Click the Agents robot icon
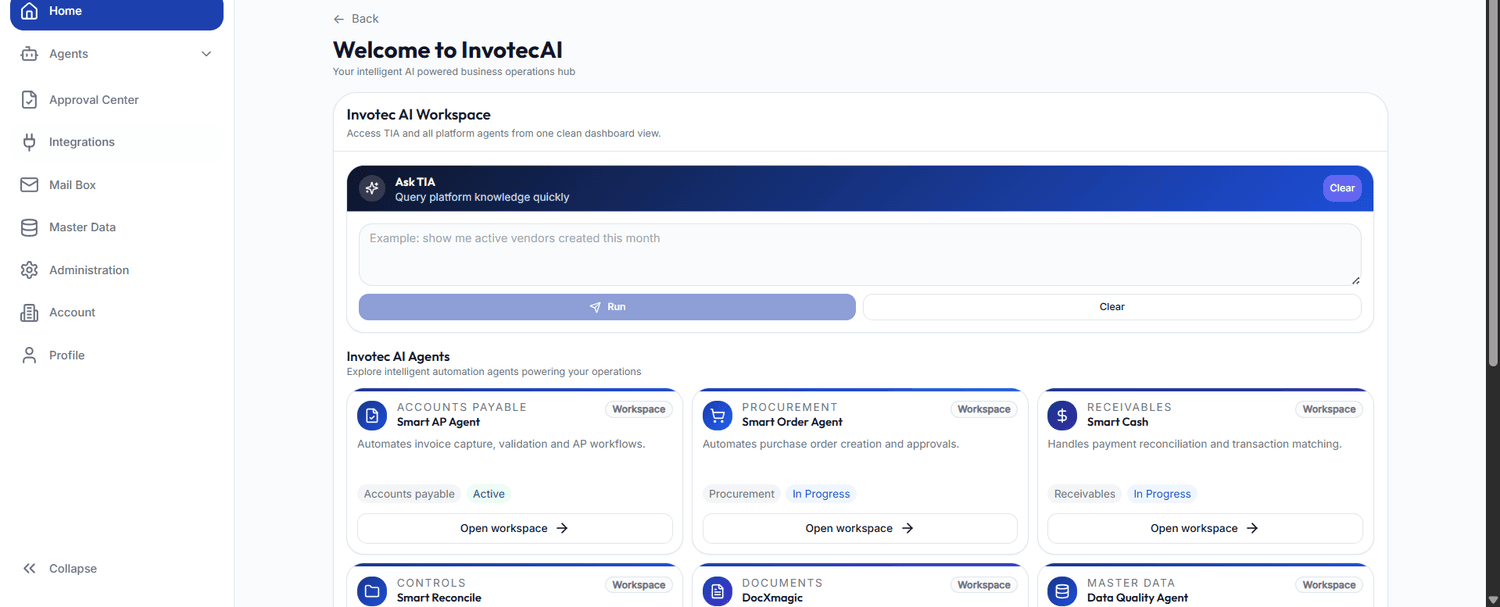1500x607 pixels. pyautogui.click(x=29, y=54)
